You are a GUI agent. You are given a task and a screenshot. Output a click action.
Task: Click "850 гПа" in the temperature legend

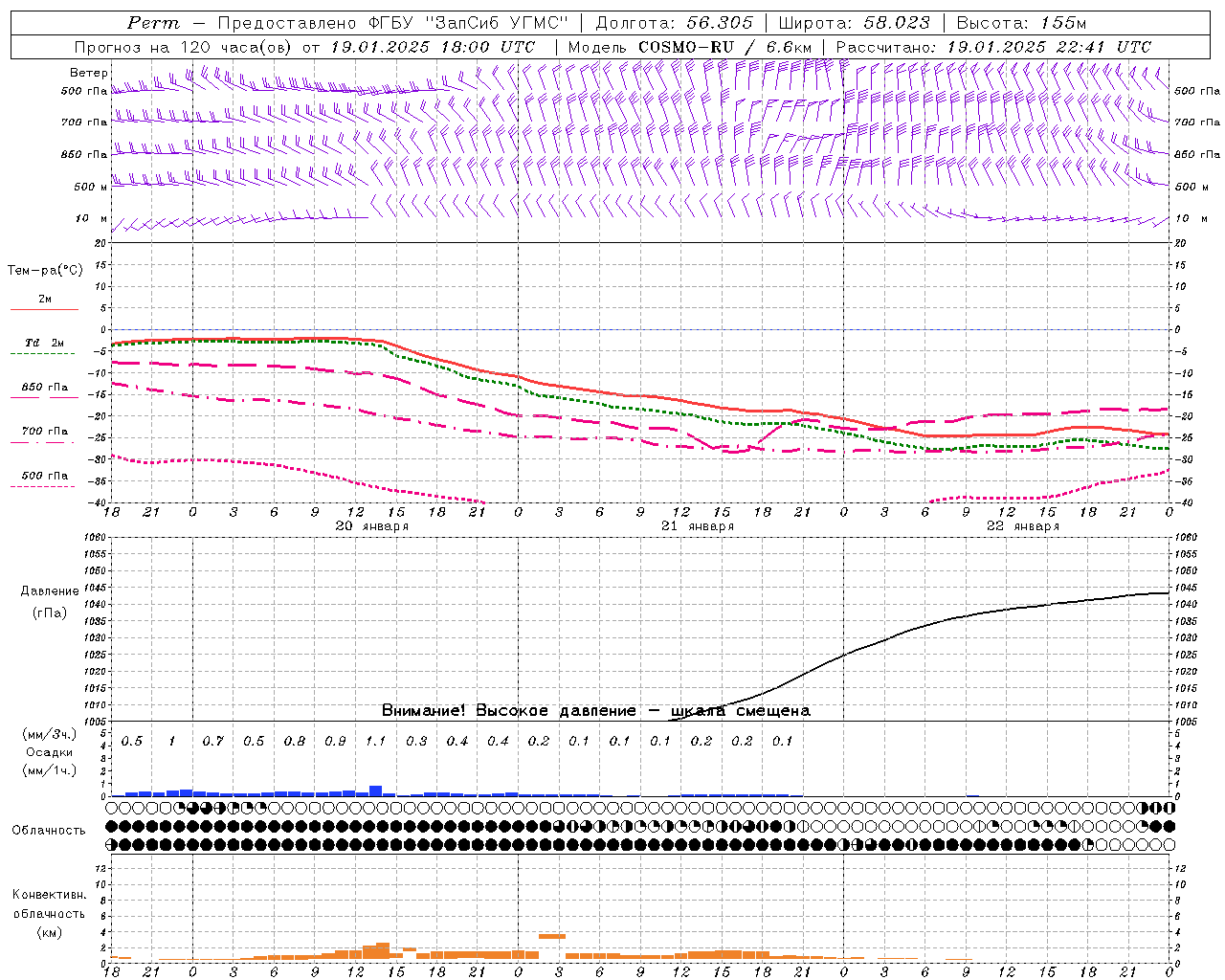45,388
